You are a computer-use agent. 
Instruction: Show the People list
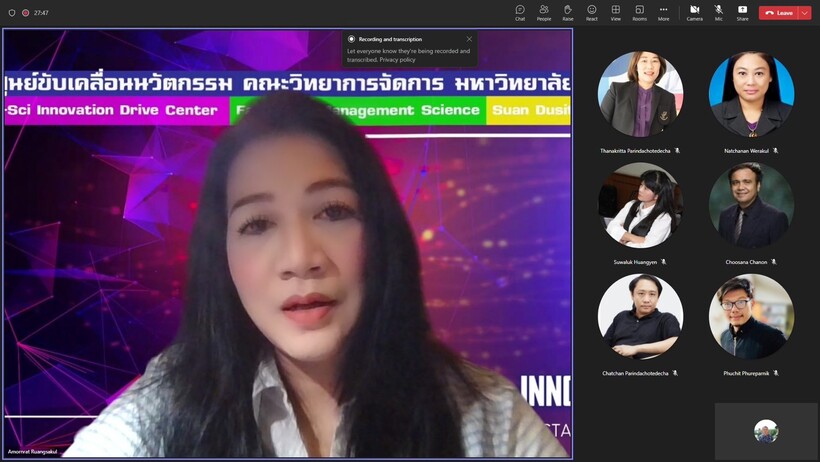544,13
